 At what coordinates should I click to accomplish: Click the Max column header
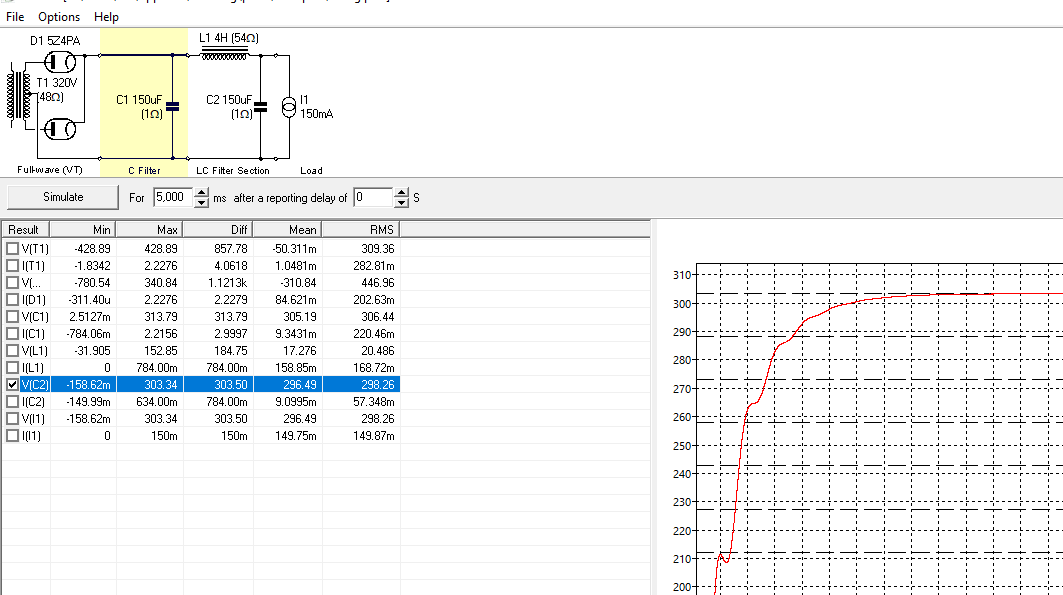149,230
